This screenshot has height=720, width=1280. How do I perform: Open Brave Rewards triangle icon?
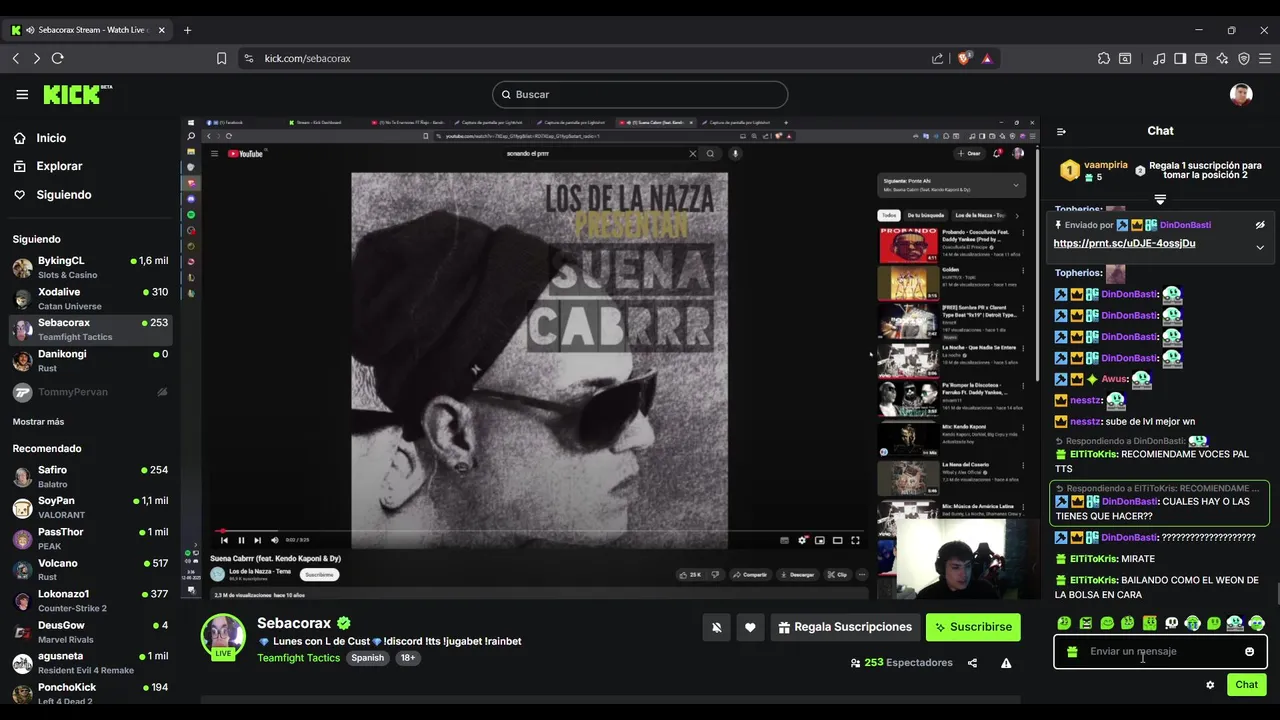tap(987, 58)
